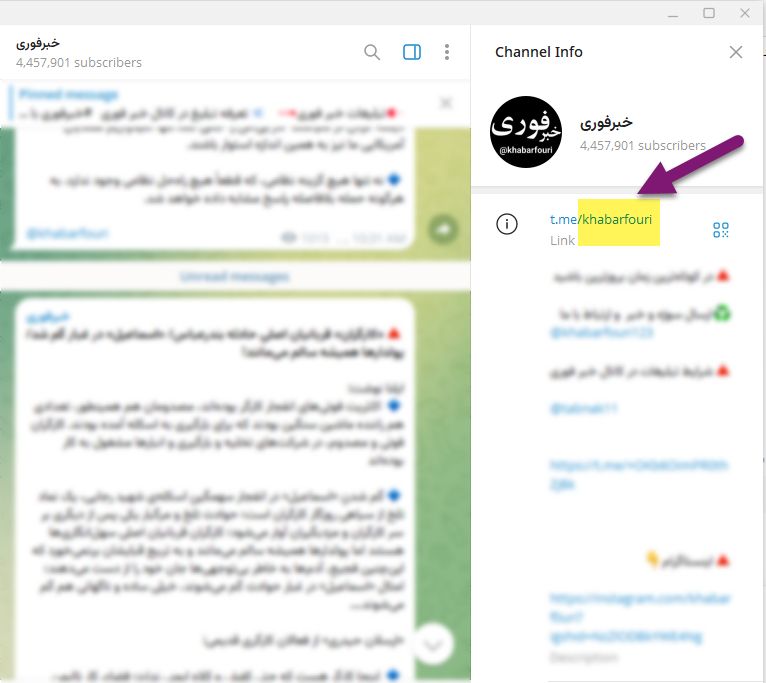The width and height of the screenshot is (766, 683).
Task: Click the Channel Info title
Action: click(538, 52)
